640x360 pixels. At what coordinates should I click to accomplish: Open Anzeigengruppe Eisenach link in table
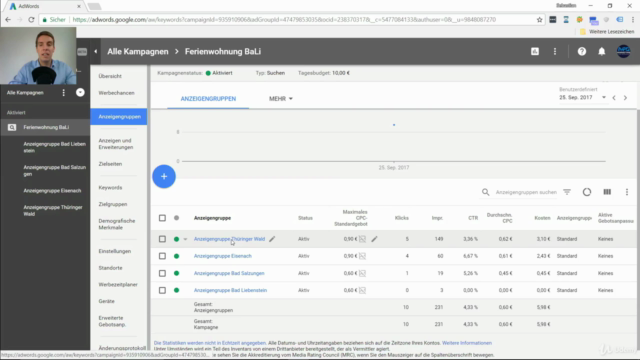(x=222, y=256)
